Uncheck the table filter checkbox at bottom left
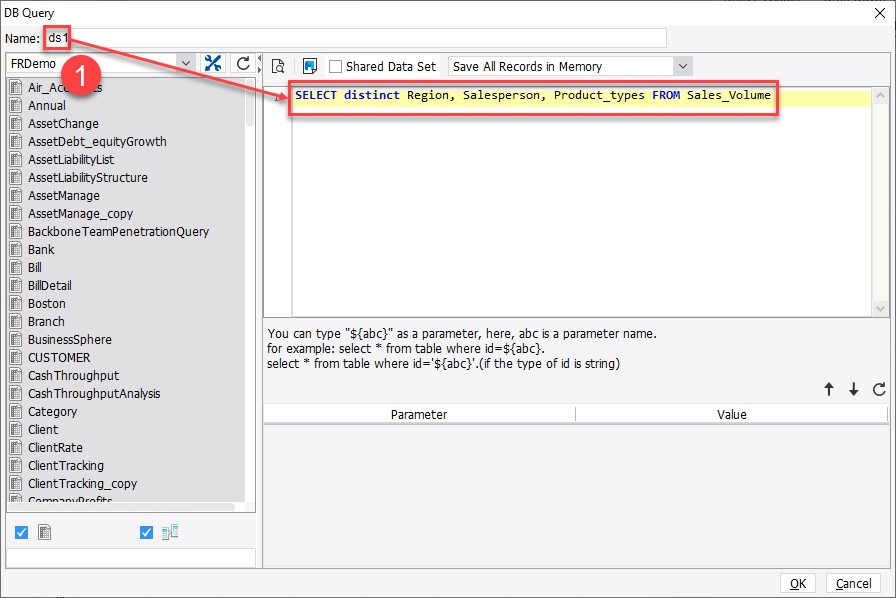The height and width of the screenshot is (598, 896). [x=21, y=532]
